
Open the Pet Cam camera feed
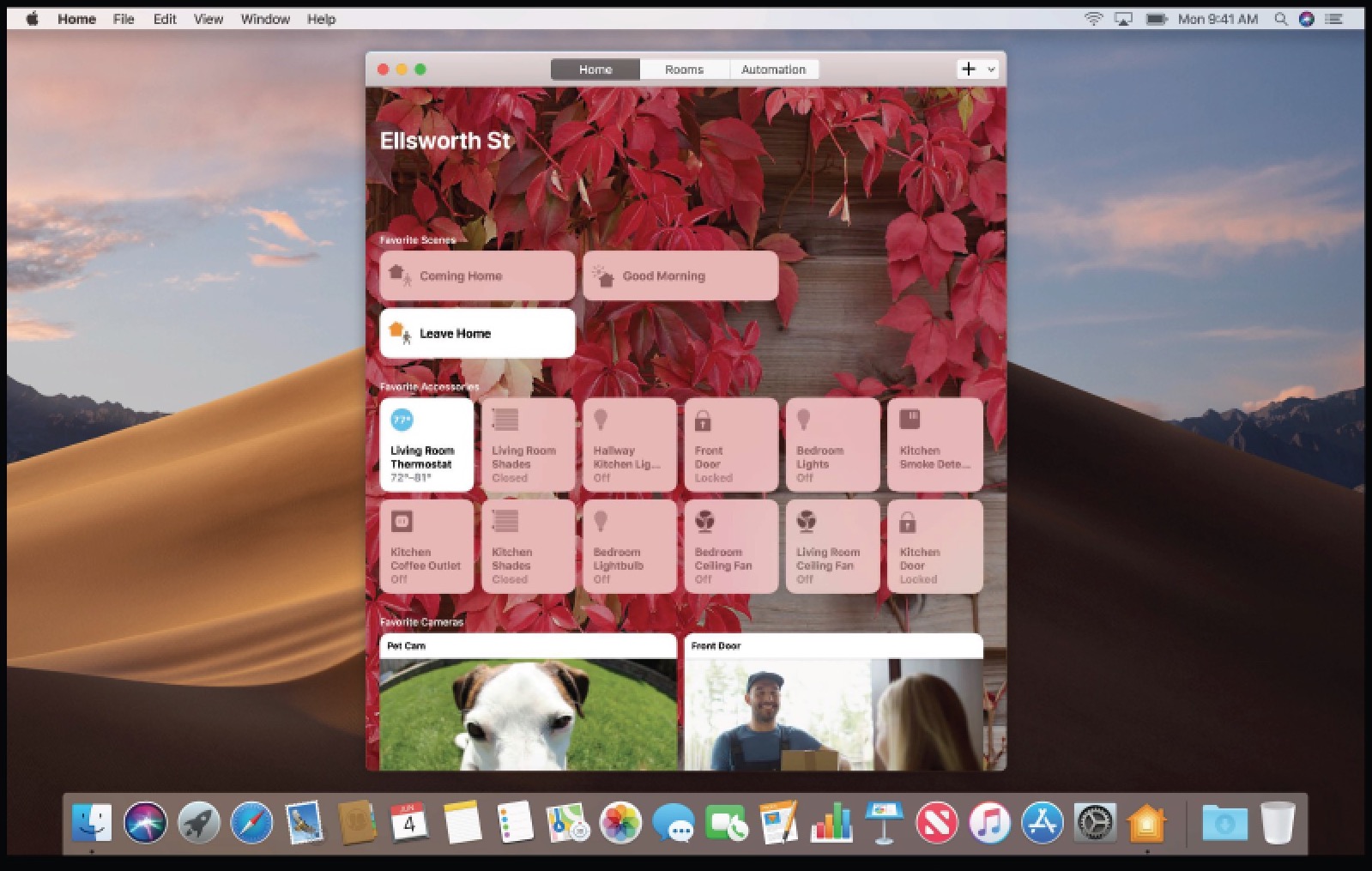click(528, 702)
